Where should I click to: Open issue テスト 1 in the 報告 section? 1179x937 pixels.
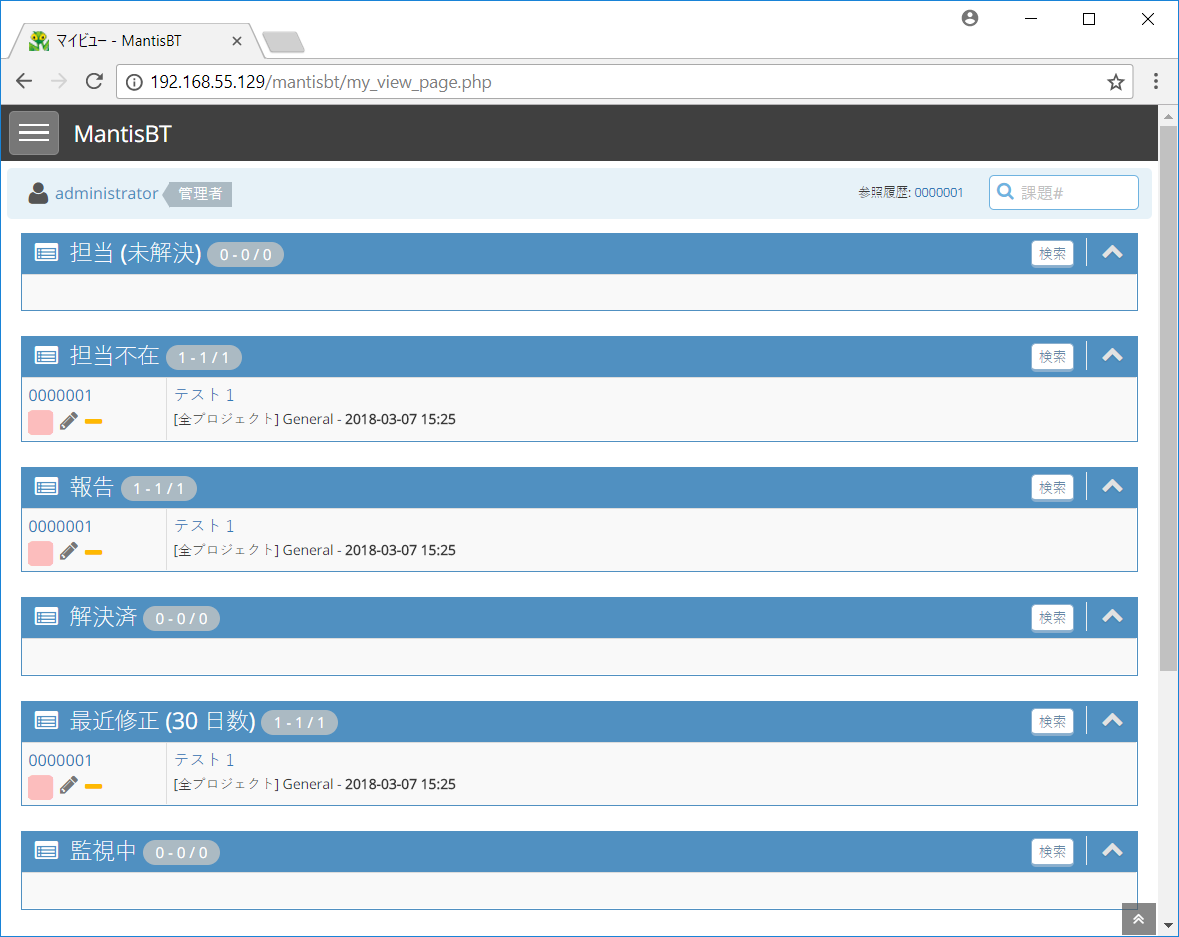pyautogui.click(x=203, y=525)
